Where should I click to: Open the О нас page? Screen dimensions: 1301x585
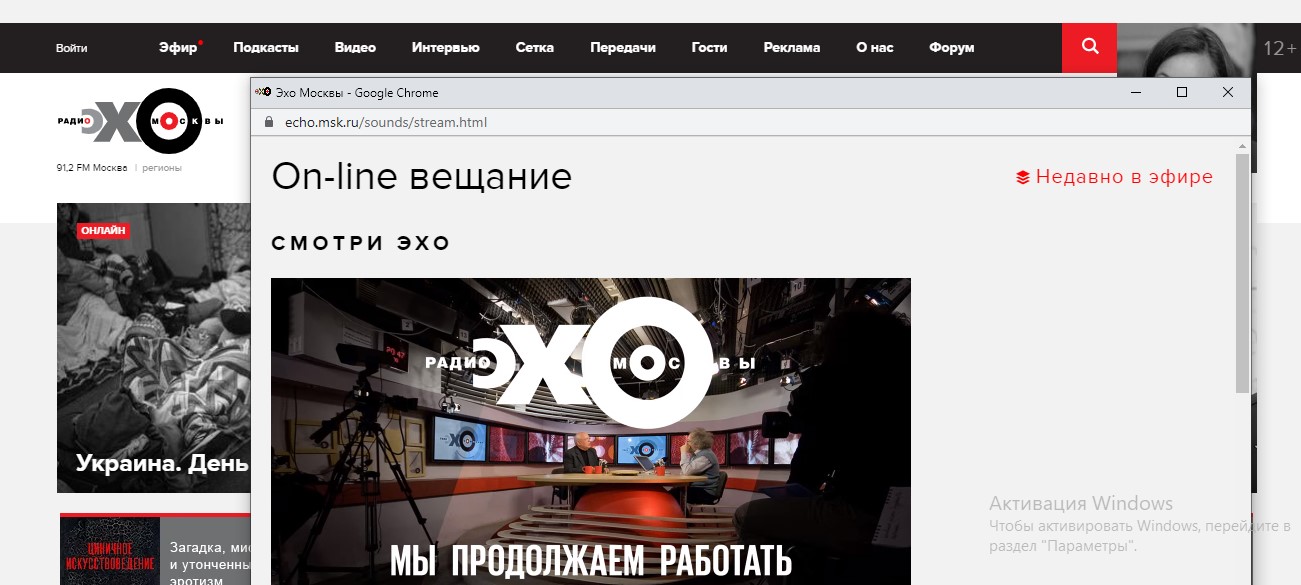pyautogui.click(x=875, y=47)
